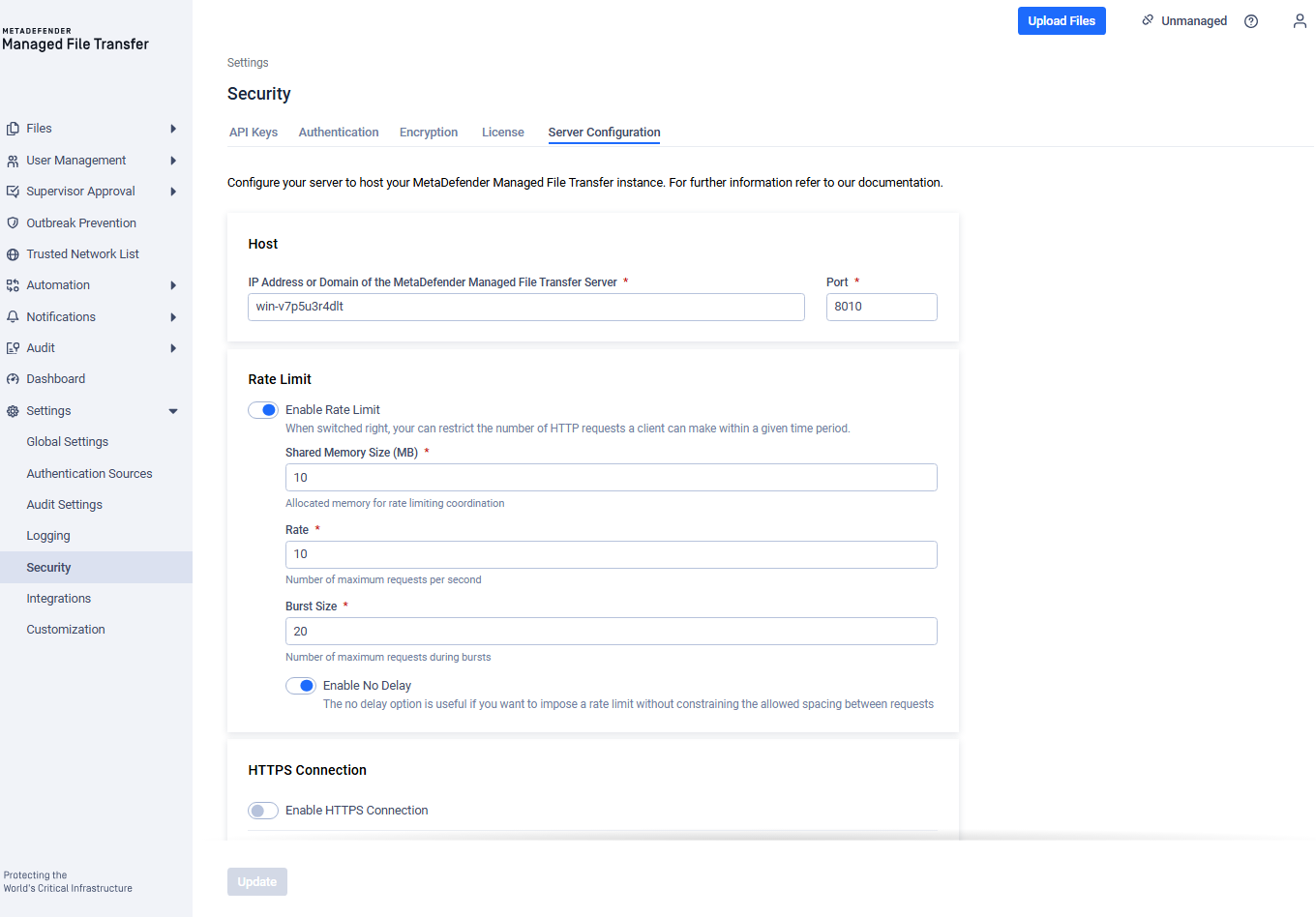Disable the Enable Rate Limit toggle
Screen dimensions: 1316x917
pyautogui.click(x=263, y=410)
